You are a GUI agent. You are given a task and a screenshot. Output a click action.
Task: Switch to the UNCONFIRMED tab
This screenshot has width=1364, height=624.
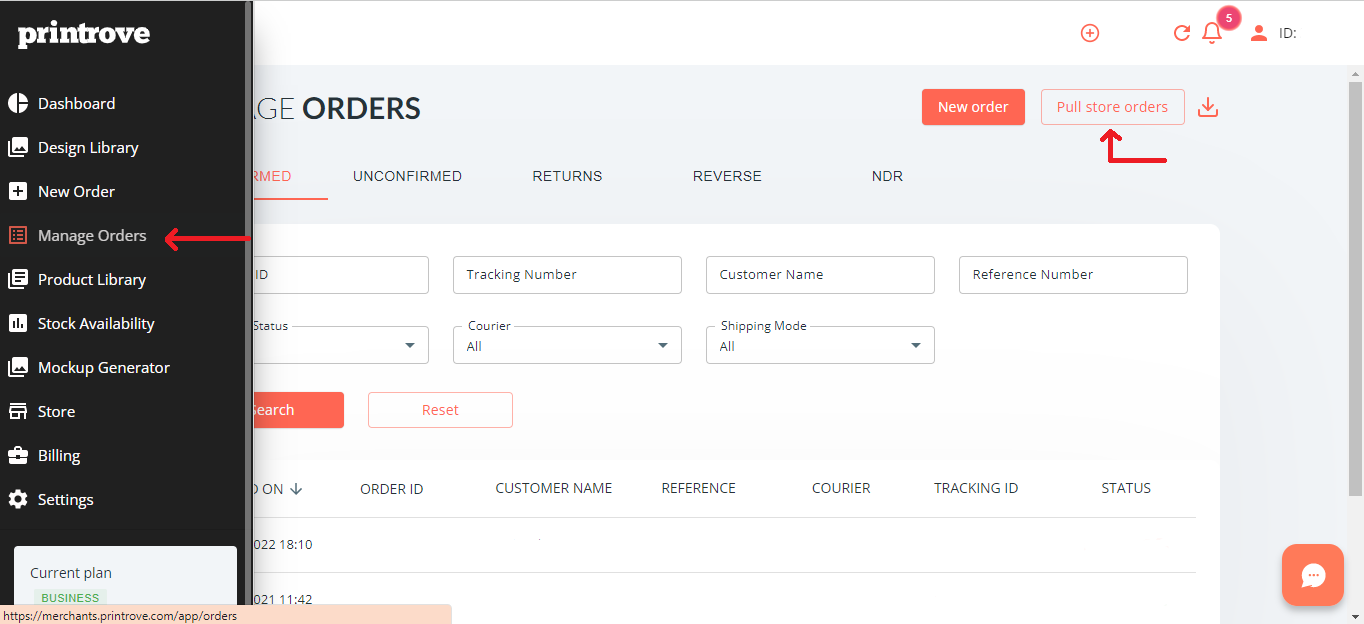click(x=407, y=176)
